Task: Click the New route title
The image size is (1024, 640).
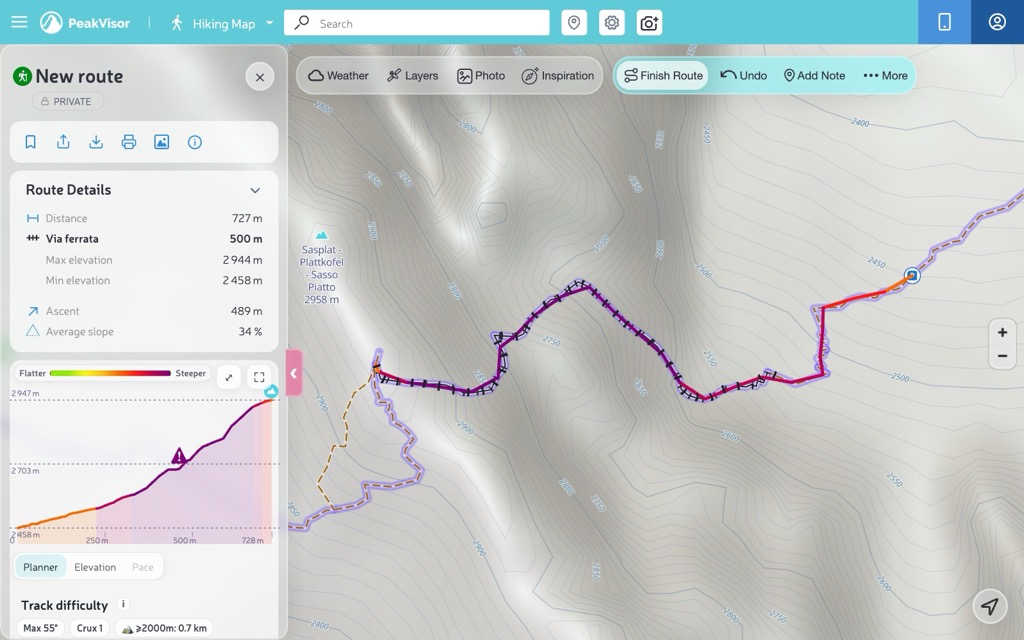Action: [x=79, y=76]
